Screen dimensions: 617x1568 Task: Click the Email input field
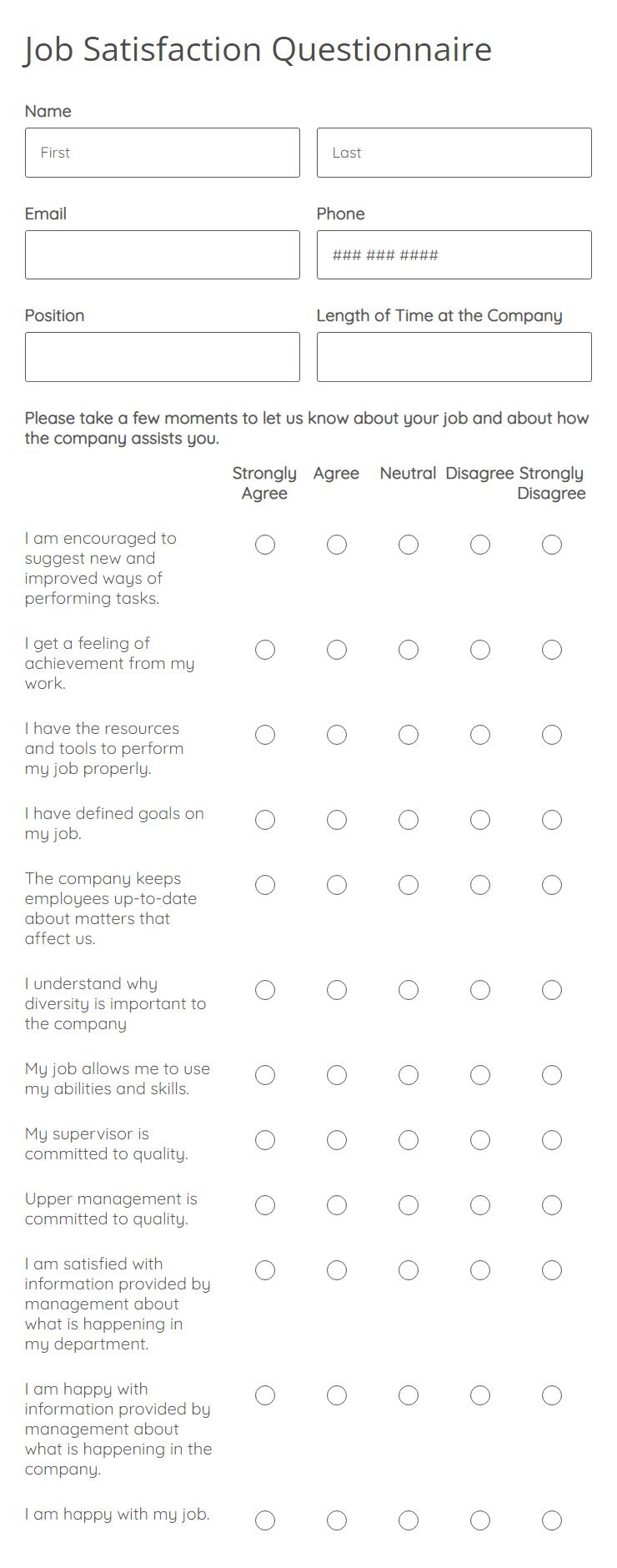click(x=163, y=254)
